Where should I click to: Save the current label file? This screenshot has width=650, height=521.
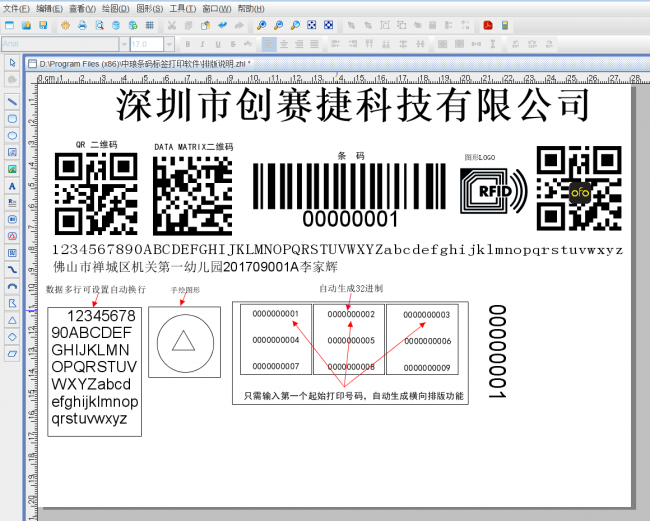43,26
